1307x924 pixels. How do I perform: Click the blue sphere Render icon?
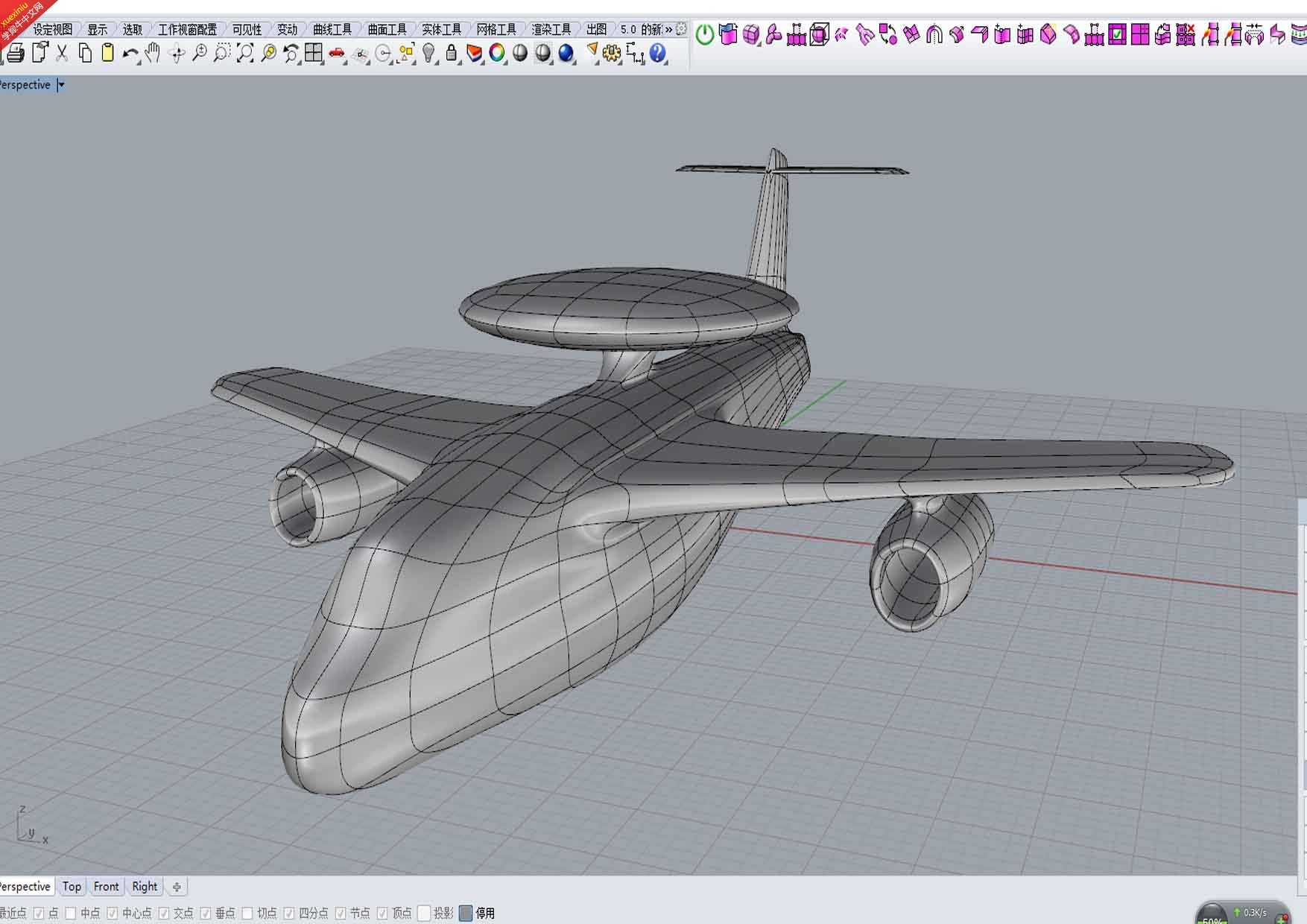pyautogui.click(x=566, y=53)
